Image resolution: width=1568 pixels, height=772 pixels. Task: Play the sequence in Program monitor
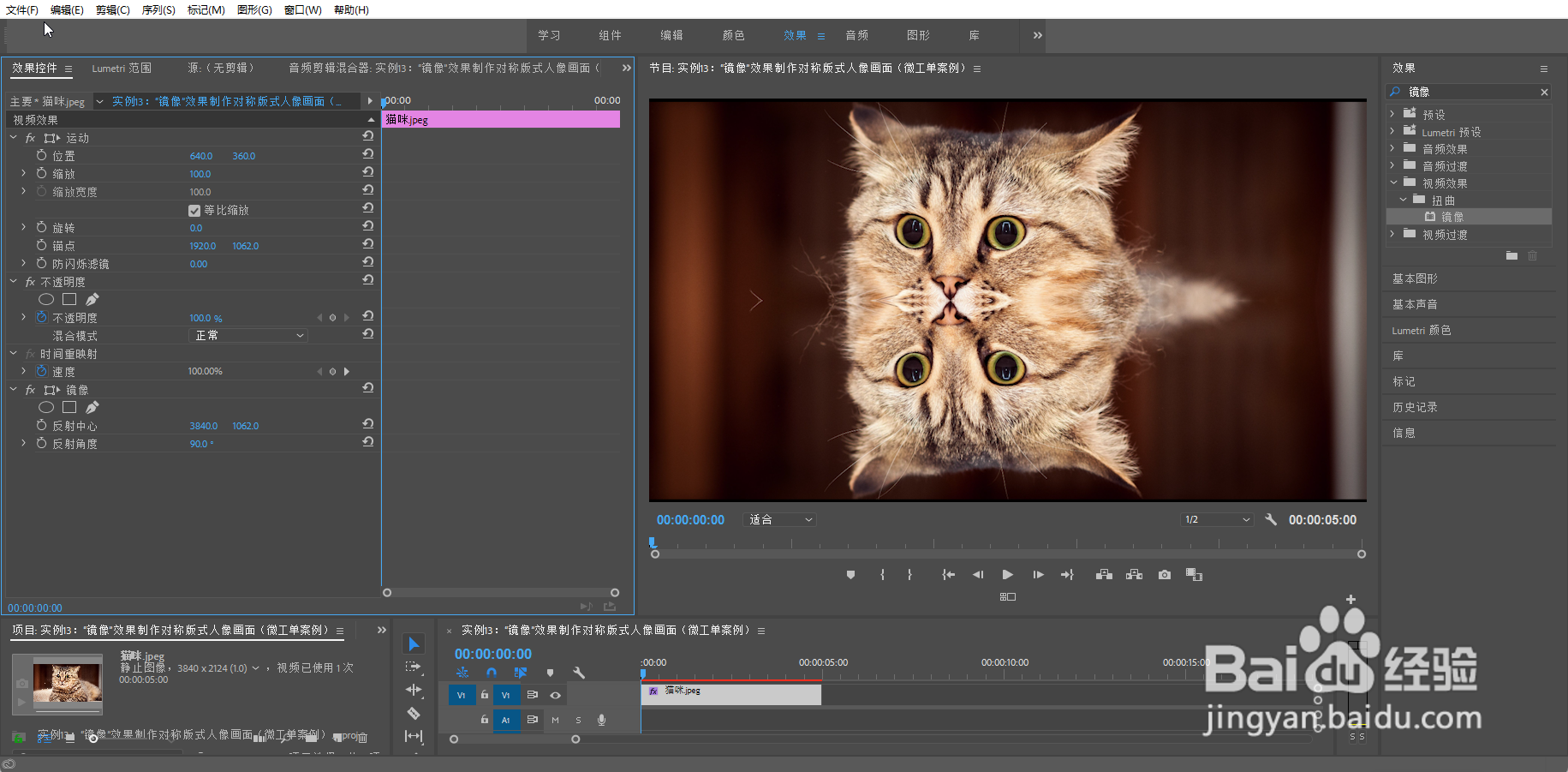pos(1007,575)
